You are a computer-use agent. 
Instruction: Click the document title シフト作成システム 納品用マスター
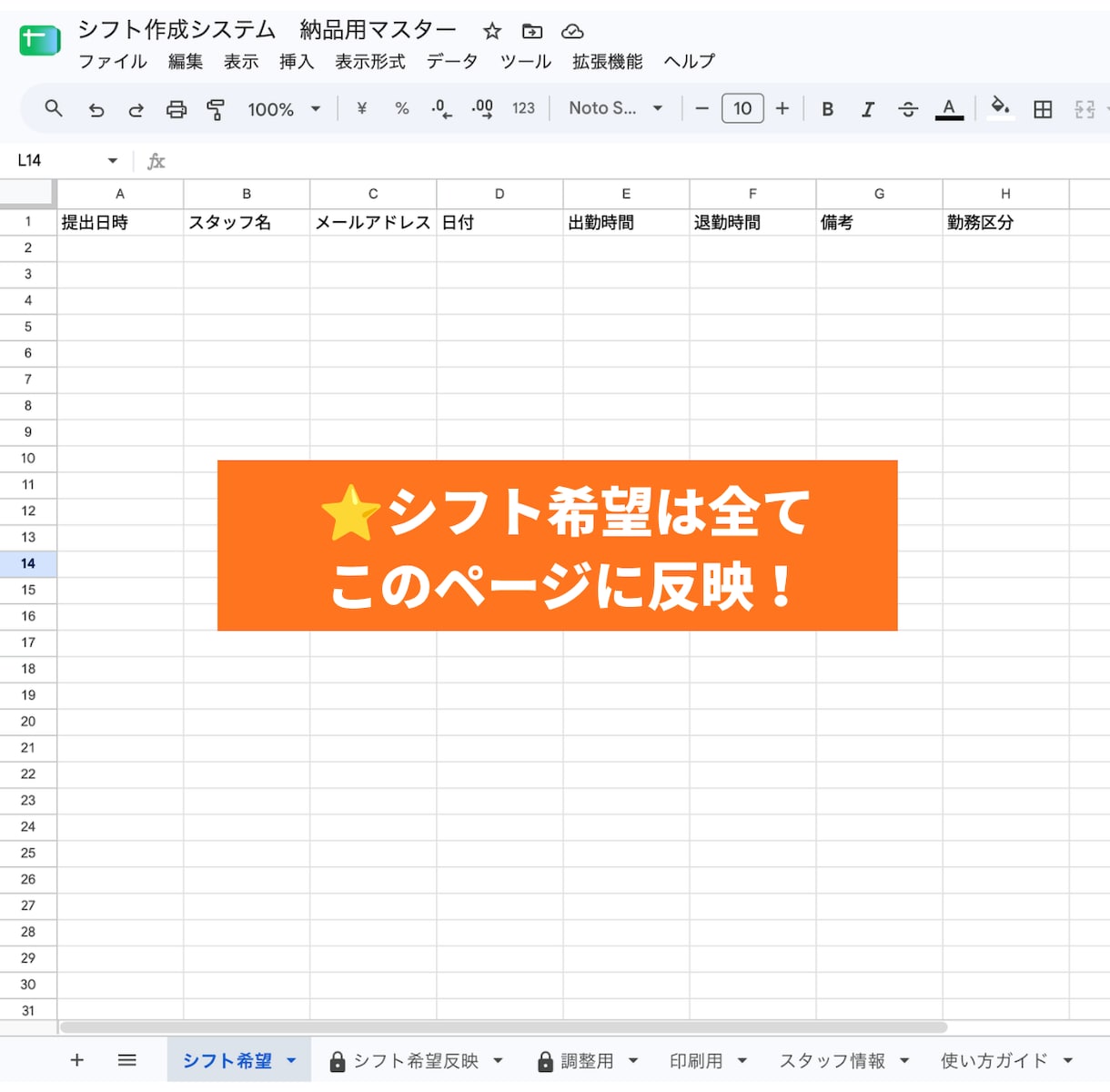tap(267, 30)
